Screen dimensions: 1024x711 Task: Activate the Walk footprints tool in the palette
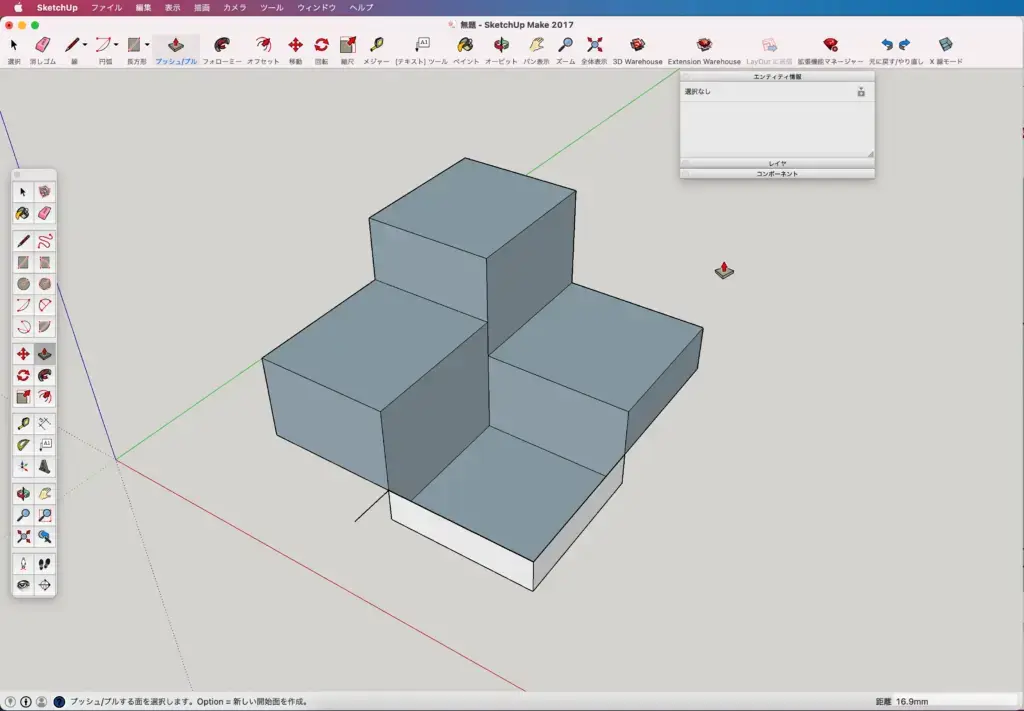pos(44,563)
